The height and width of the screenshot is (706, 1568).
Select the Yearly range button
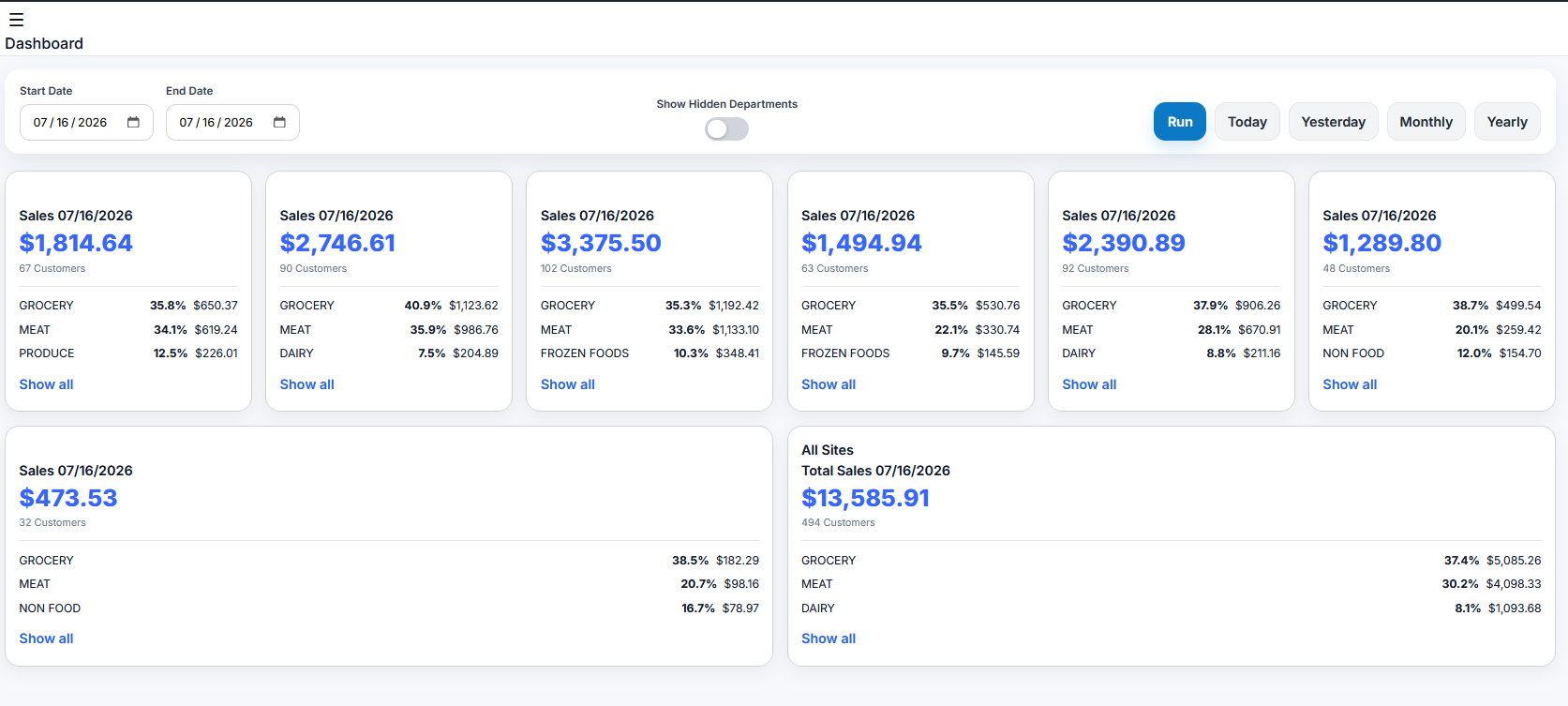coord(1507,122)
